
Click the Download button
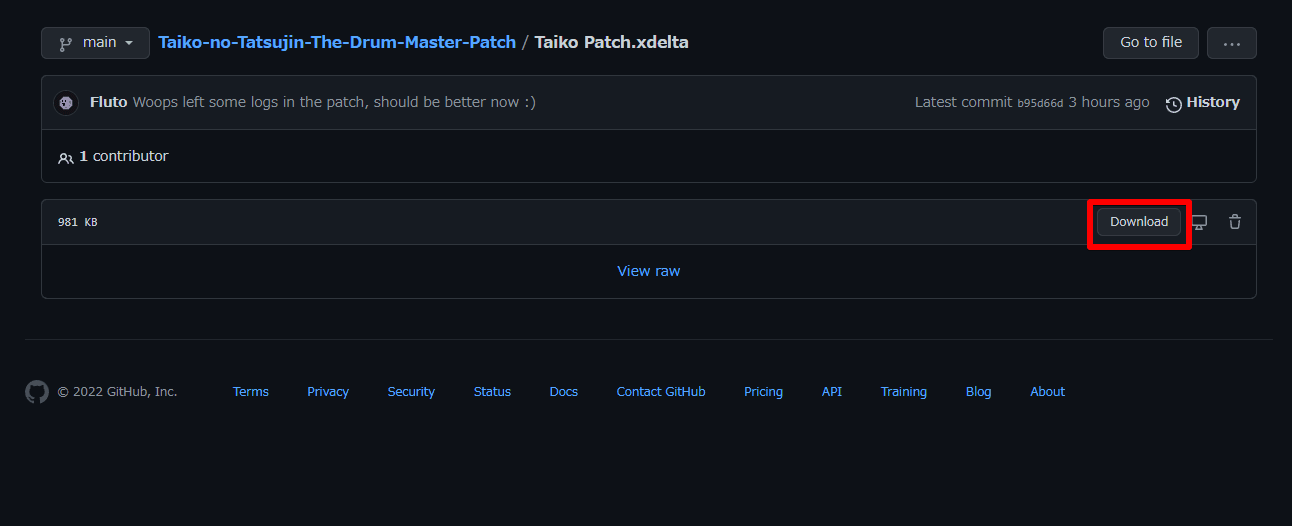[1138, 222]
